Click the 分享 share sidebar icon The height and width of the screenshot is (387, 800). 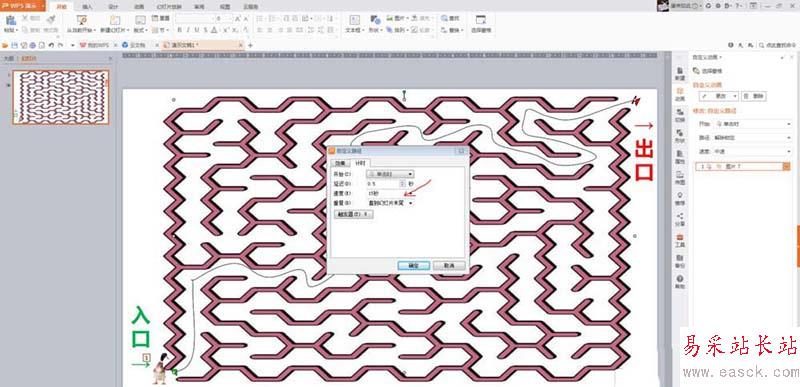point(680,219)
